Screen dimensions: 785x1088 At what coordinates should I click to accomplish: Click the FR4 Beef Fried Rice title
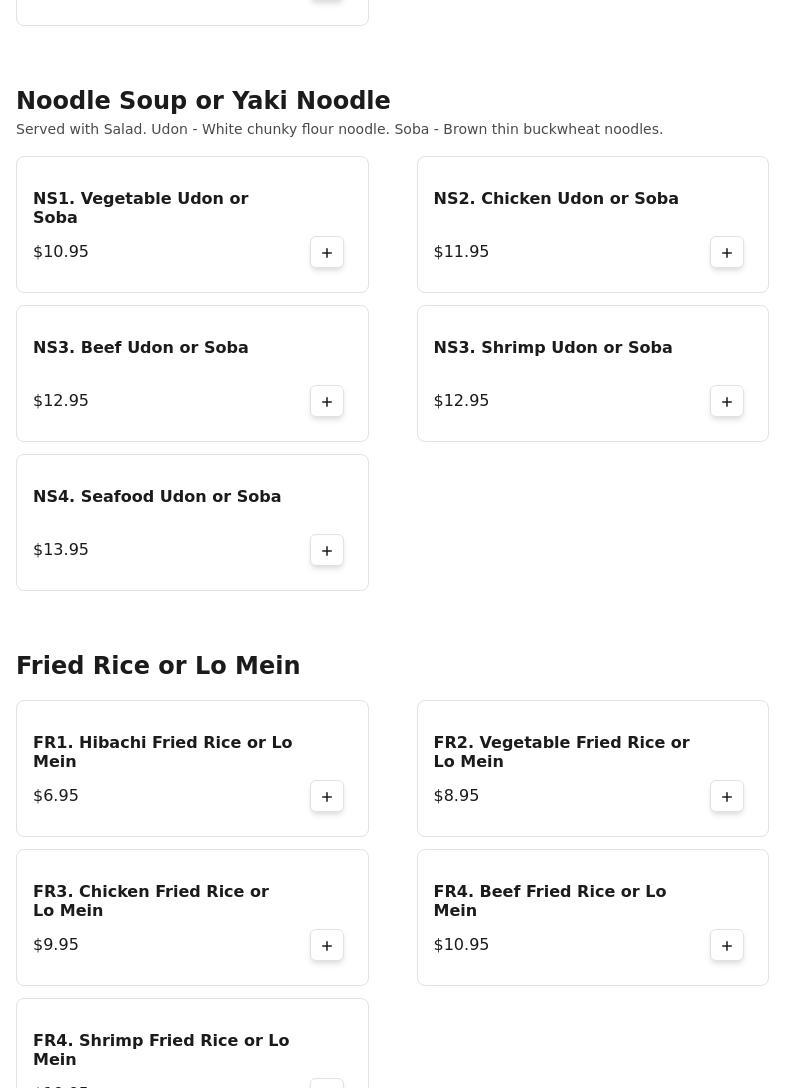tap(550, 901)
